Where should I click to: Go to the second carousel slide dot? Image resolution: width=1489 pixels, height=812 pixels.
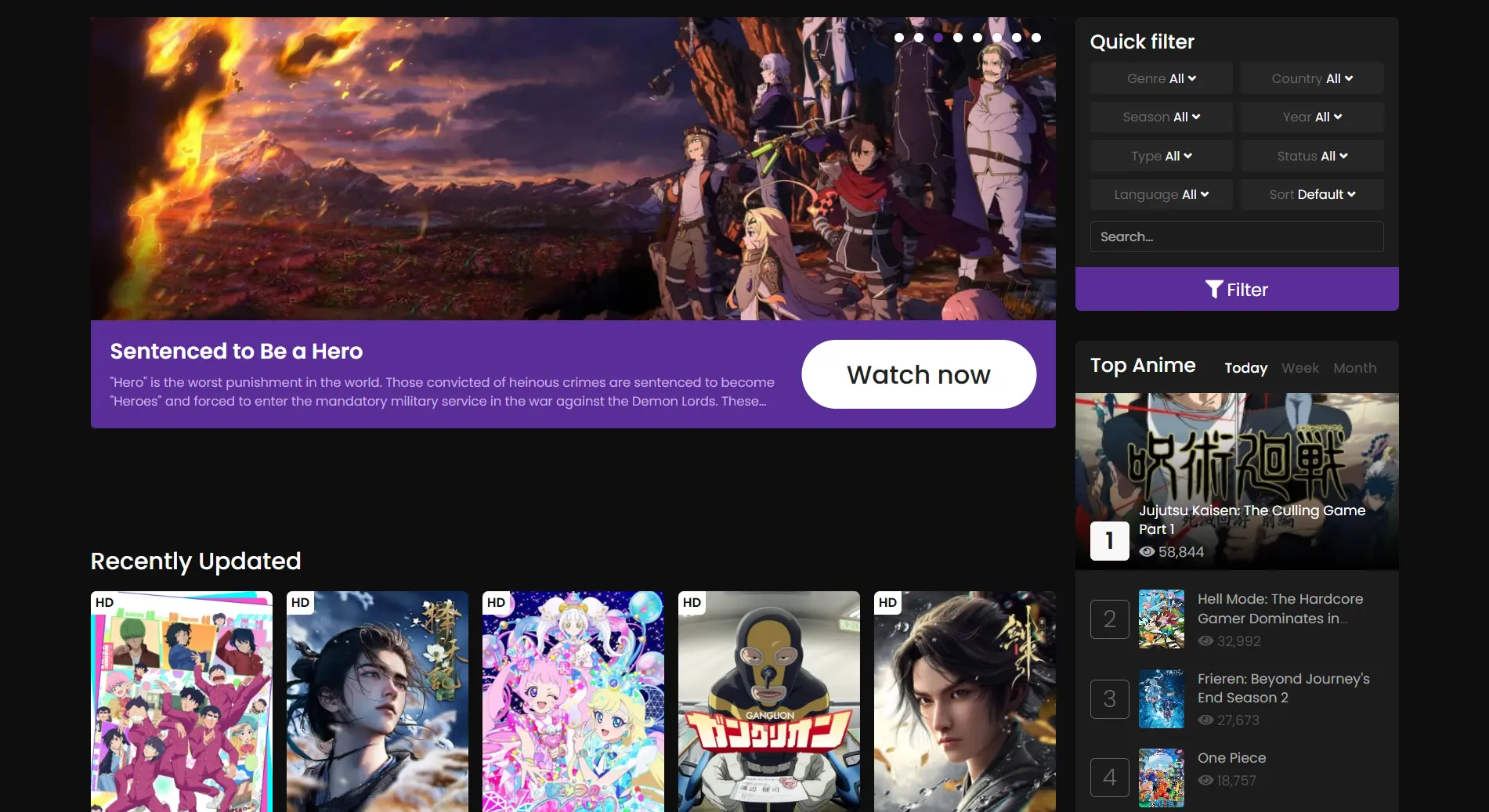tap(919, 38)
